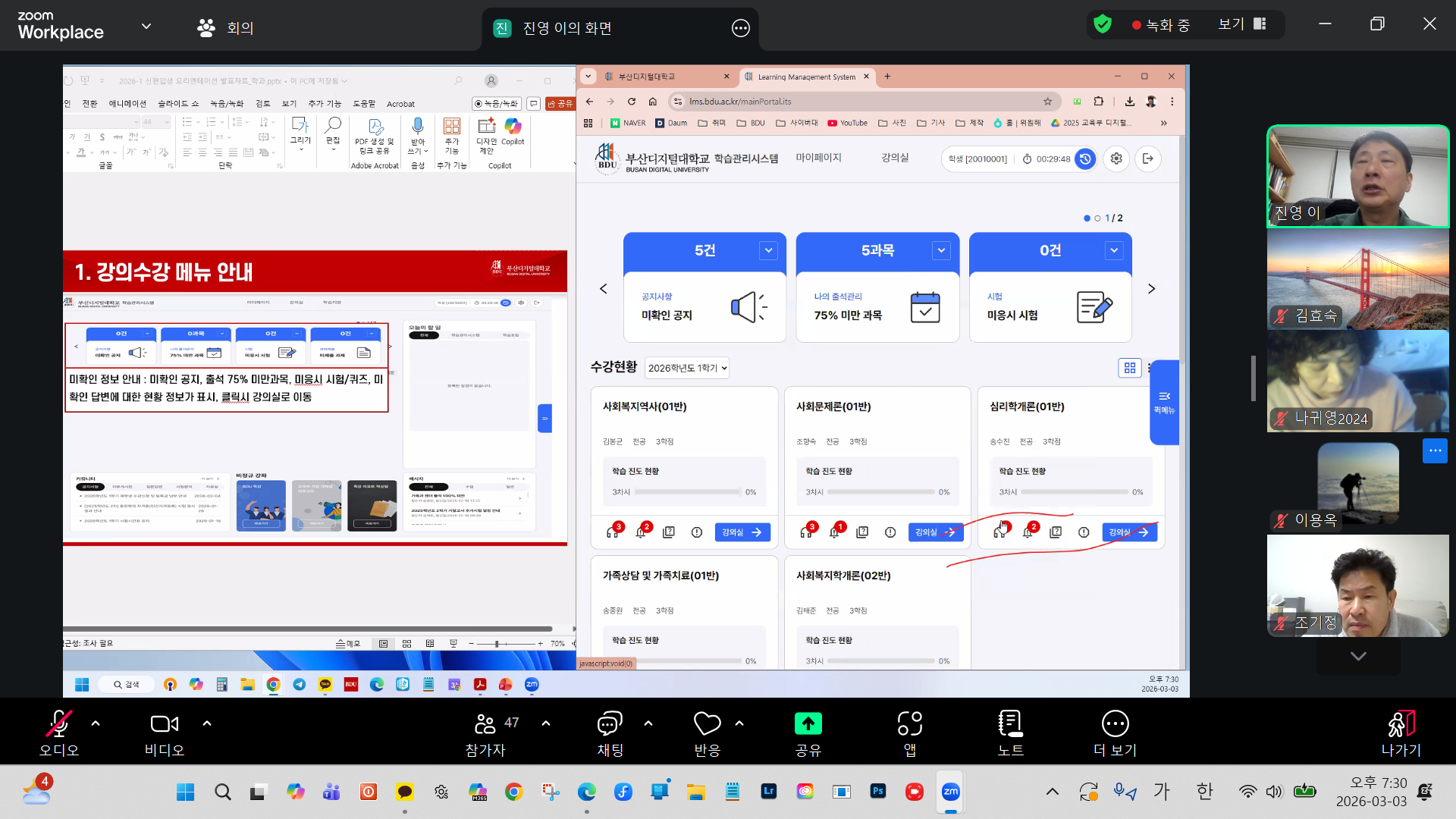The height and width of the screenshot is (819, 1456).
Task: Click the green encryption shield icon
Action: (1103, 24)
